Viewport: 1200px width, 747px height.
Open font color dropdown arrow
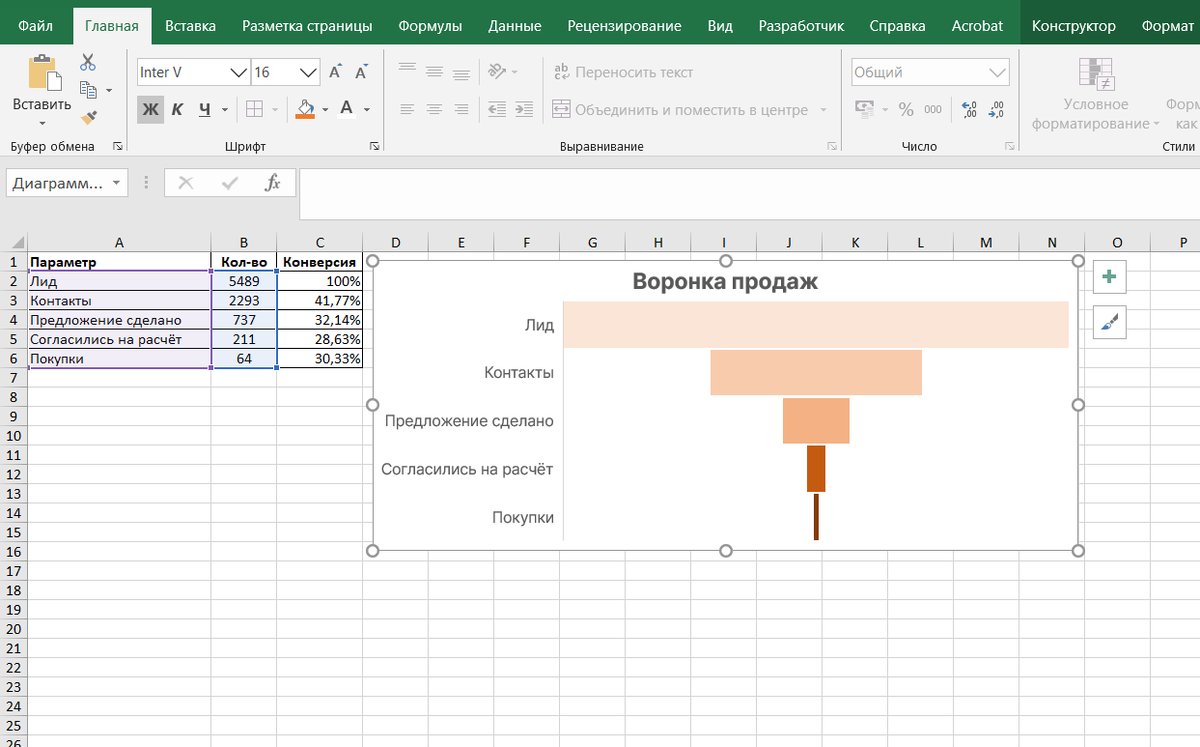click(x=367, y=110)
